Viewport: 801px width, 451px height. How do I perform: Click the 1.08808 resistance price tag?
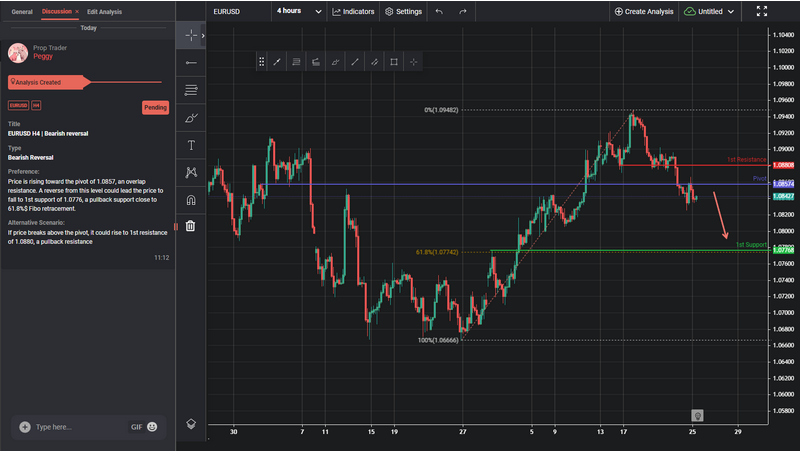coord(783,165)
